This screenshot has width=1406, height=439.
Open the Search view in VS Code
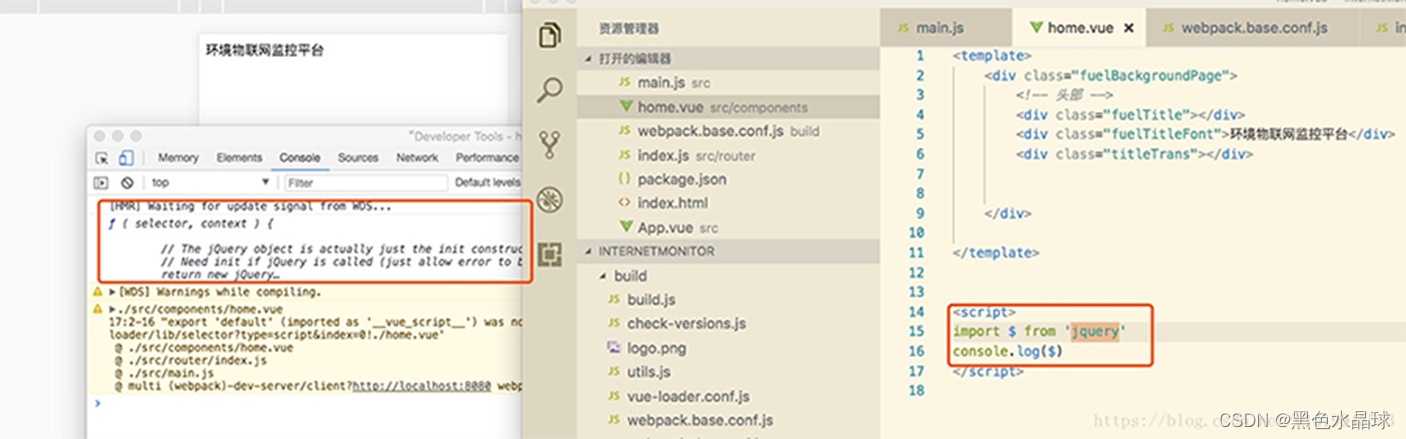pos(550,91)
